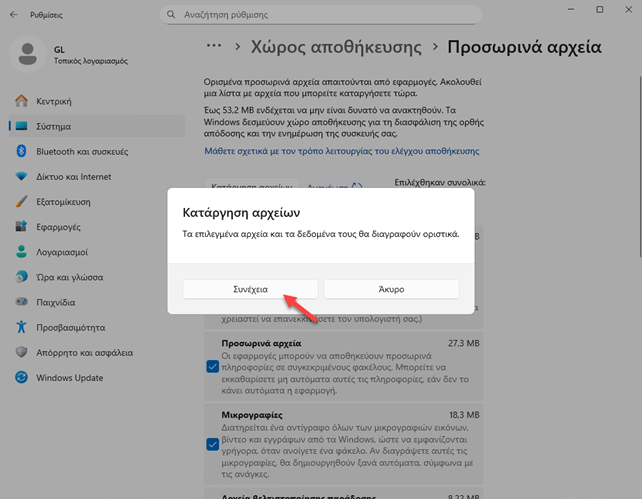Click the Εφαρμογές apps icon
This screenshot has width=642, height=500.
click(21, 227)
